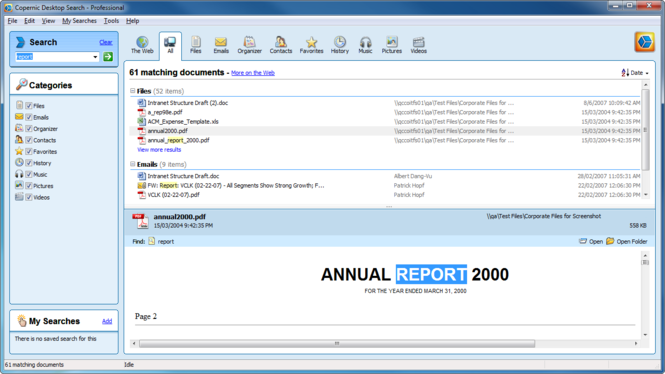The width and height of the screenshot is (665, 374).
Task: Uncheck the Pictures category checkbox
Action: click(29, 186)
